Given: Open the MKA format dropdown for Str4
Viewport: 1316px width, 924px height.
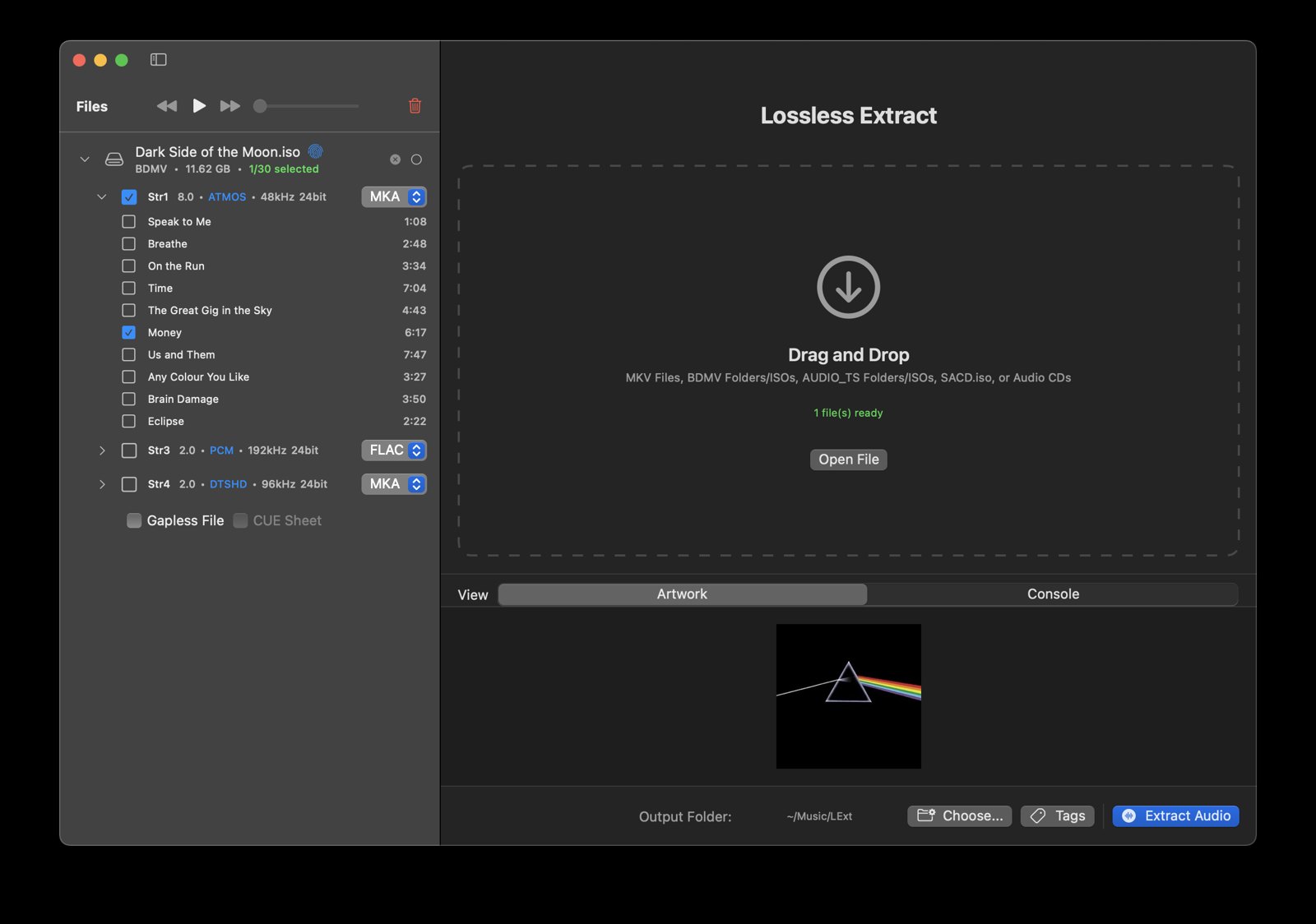Looking at the screenshot, I should coord(394,484).
